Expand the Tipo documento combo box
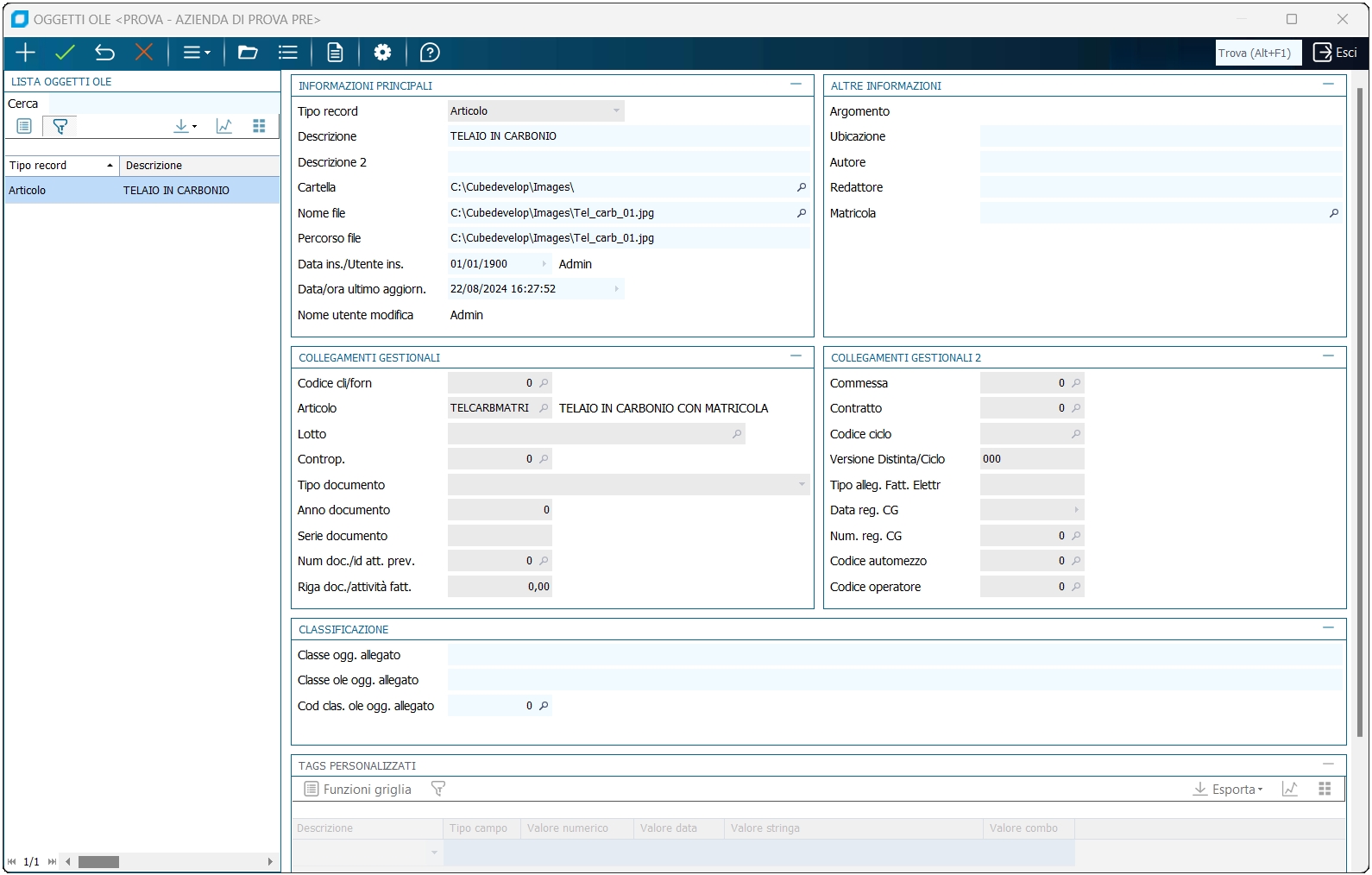Image resolution: width=1372 pixels, height=875 pixels. click(802, 485)
